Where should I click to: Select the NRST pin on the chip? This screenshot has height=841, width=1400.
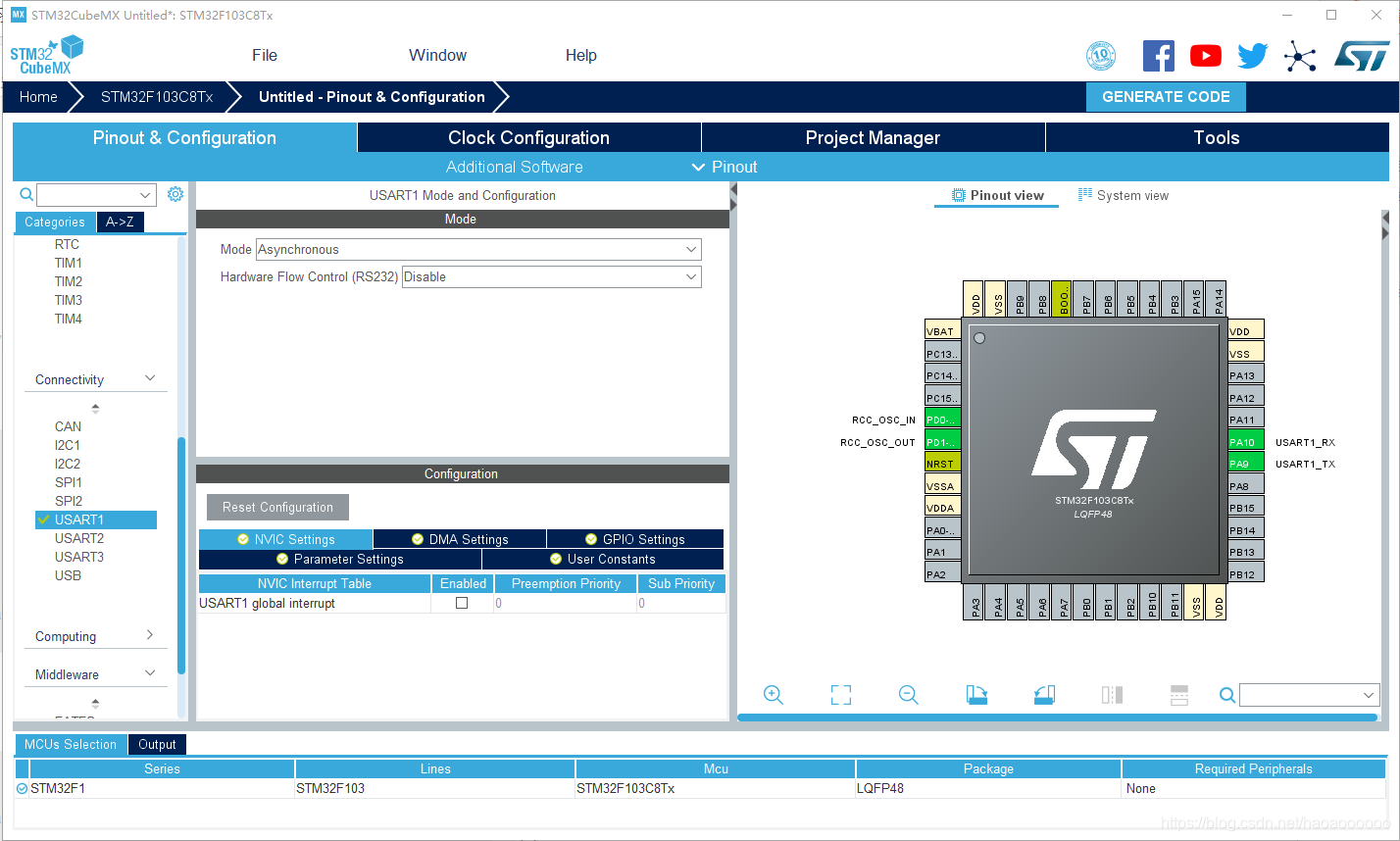pos(943,464)
